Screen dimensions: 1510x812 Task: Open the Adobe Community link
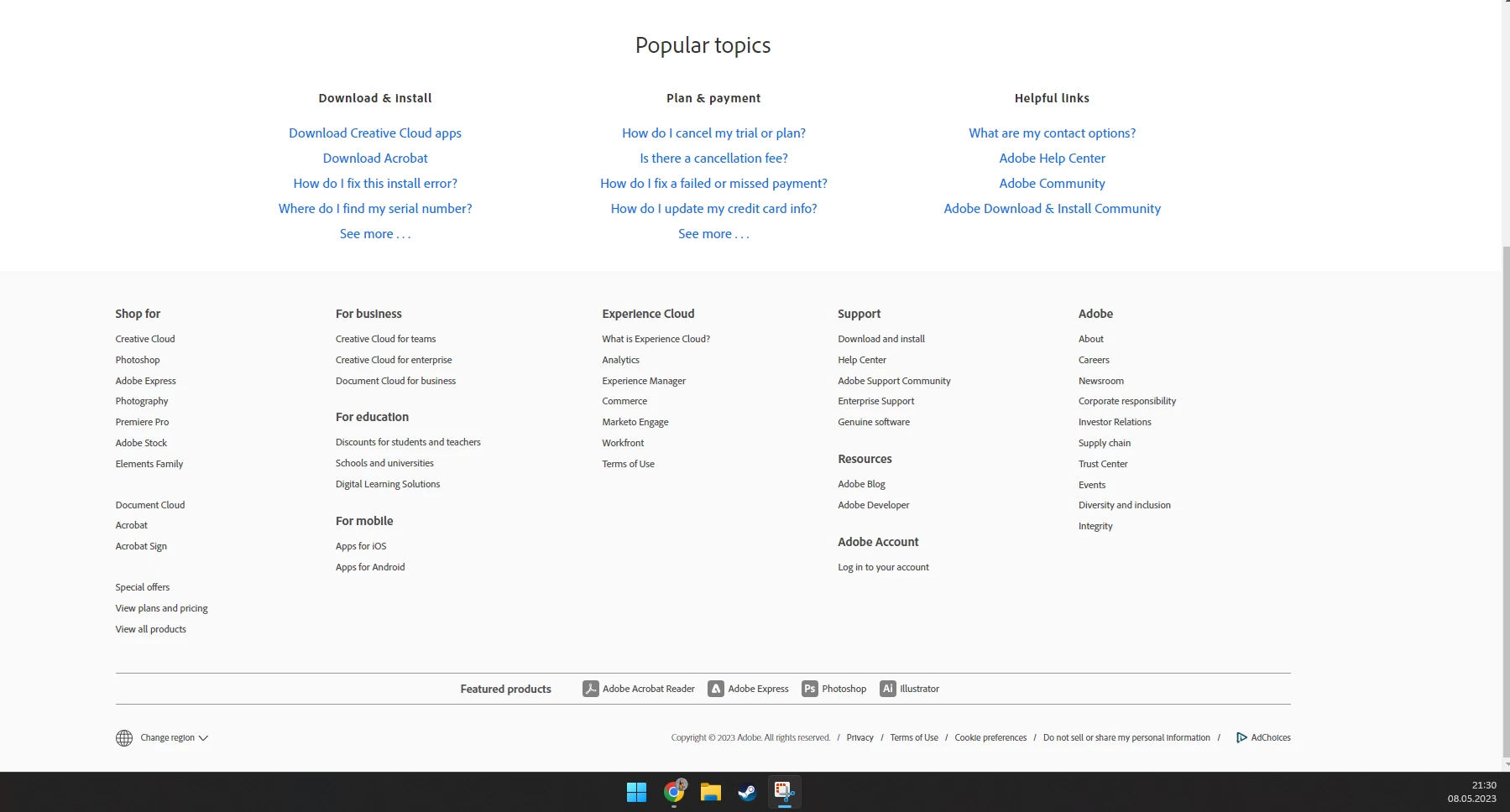click(x=1052, y=184)
